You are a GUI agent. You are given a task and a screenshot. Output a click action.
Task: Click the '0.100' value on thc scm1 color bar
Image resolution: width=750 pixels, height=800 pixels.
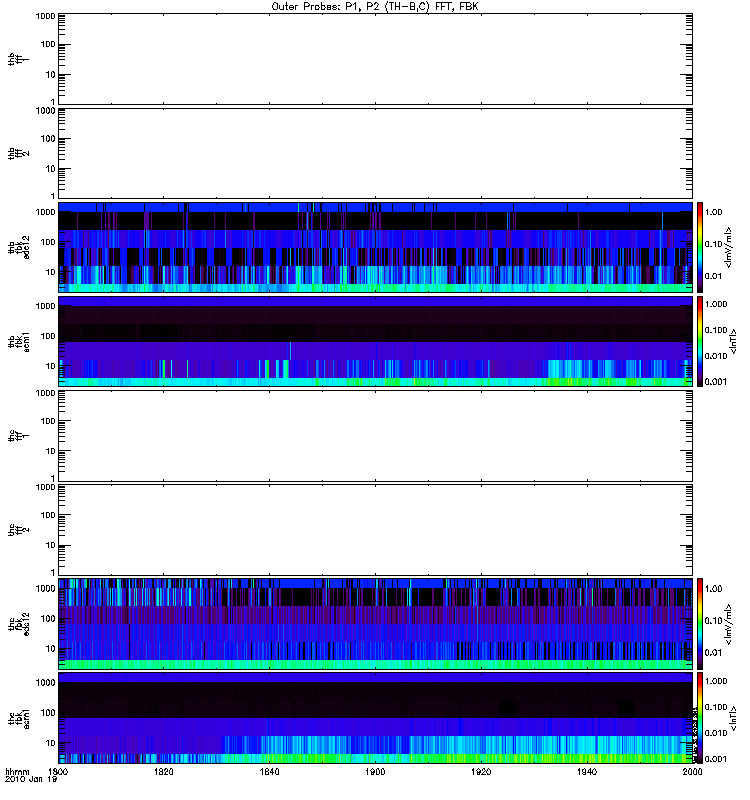point(716,707)
